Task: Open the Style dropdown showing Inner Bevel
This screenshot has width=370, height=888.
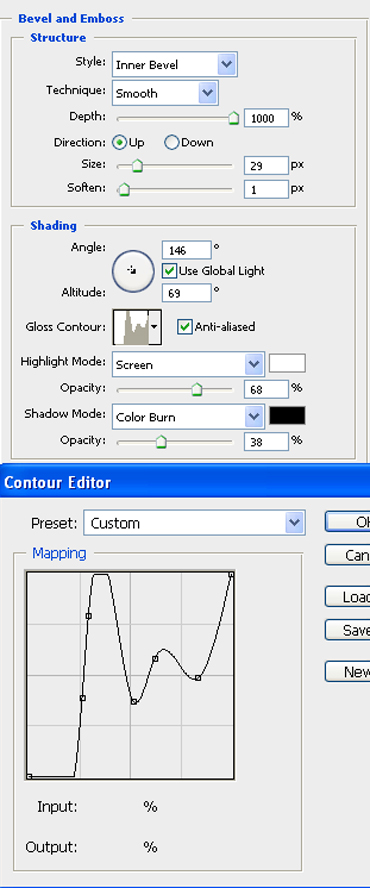Action: pyautogui.click(x=175, y=64)
